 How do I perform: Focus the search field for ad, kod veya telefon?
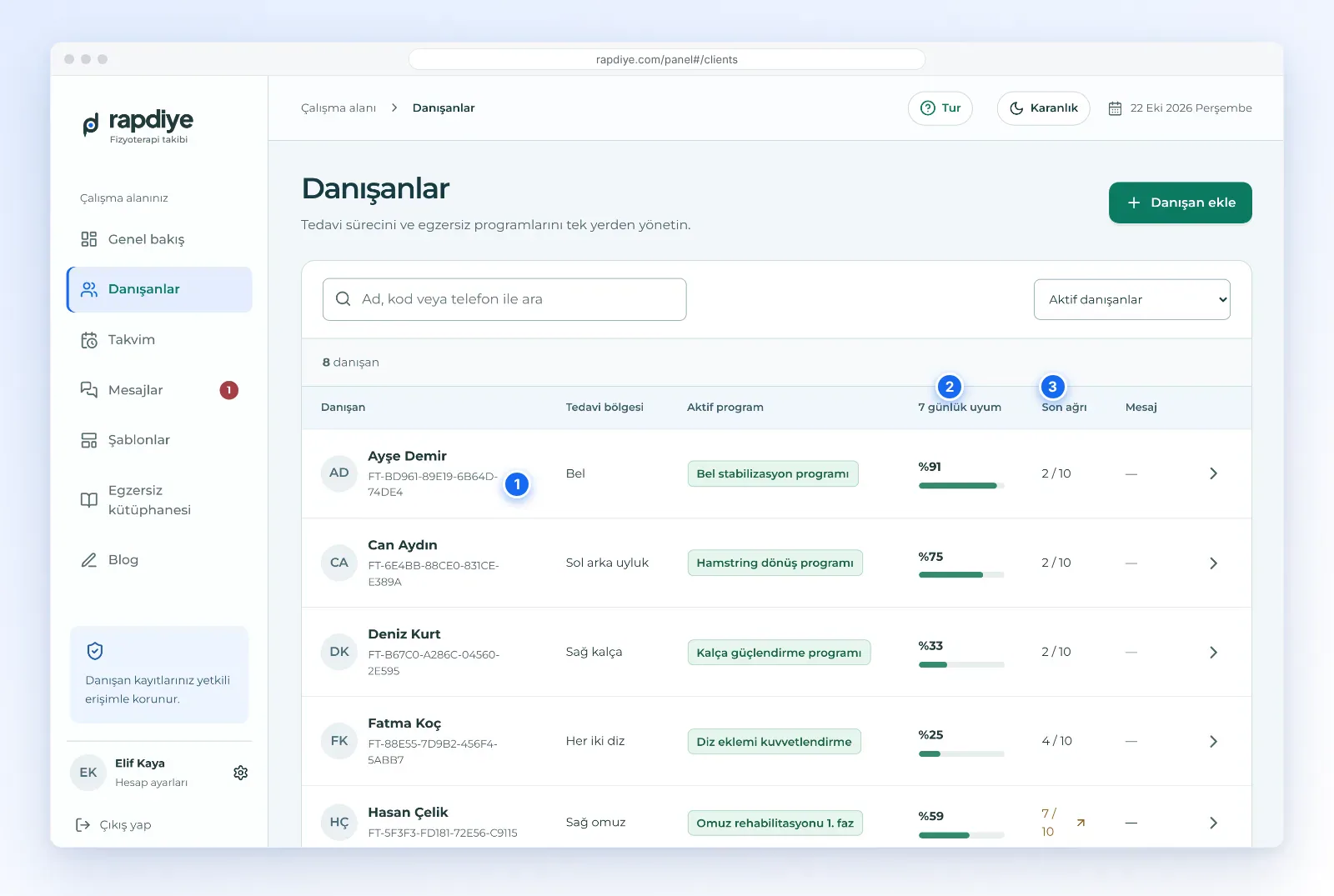[x=504, y=299]
